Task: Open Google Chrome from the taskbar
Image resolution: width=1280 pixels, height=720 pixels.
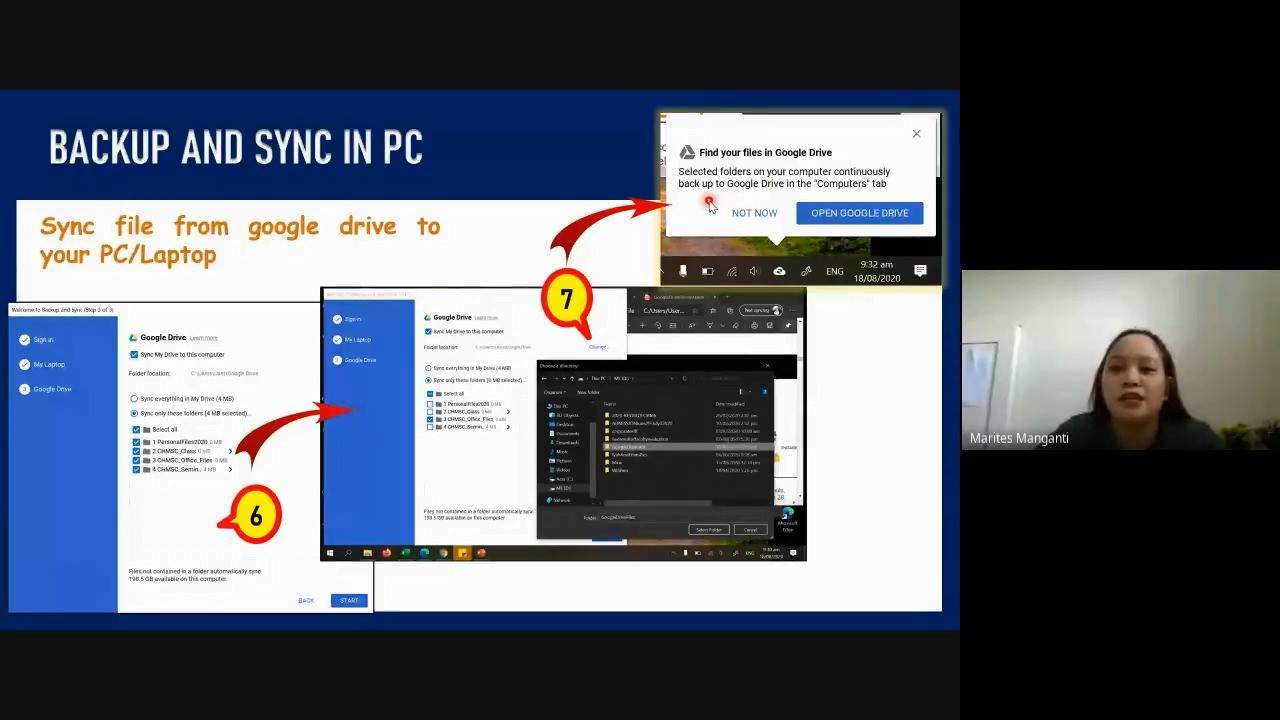Action: coord(443,553)
